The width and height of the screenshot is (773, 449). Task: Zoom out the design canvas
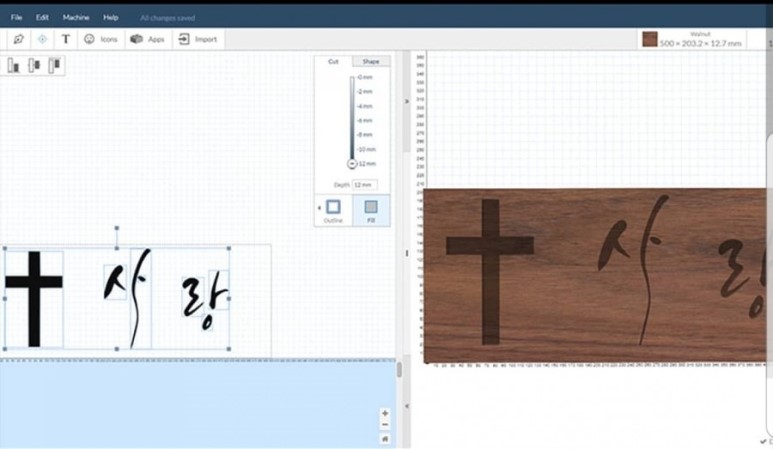coord(385,425)
